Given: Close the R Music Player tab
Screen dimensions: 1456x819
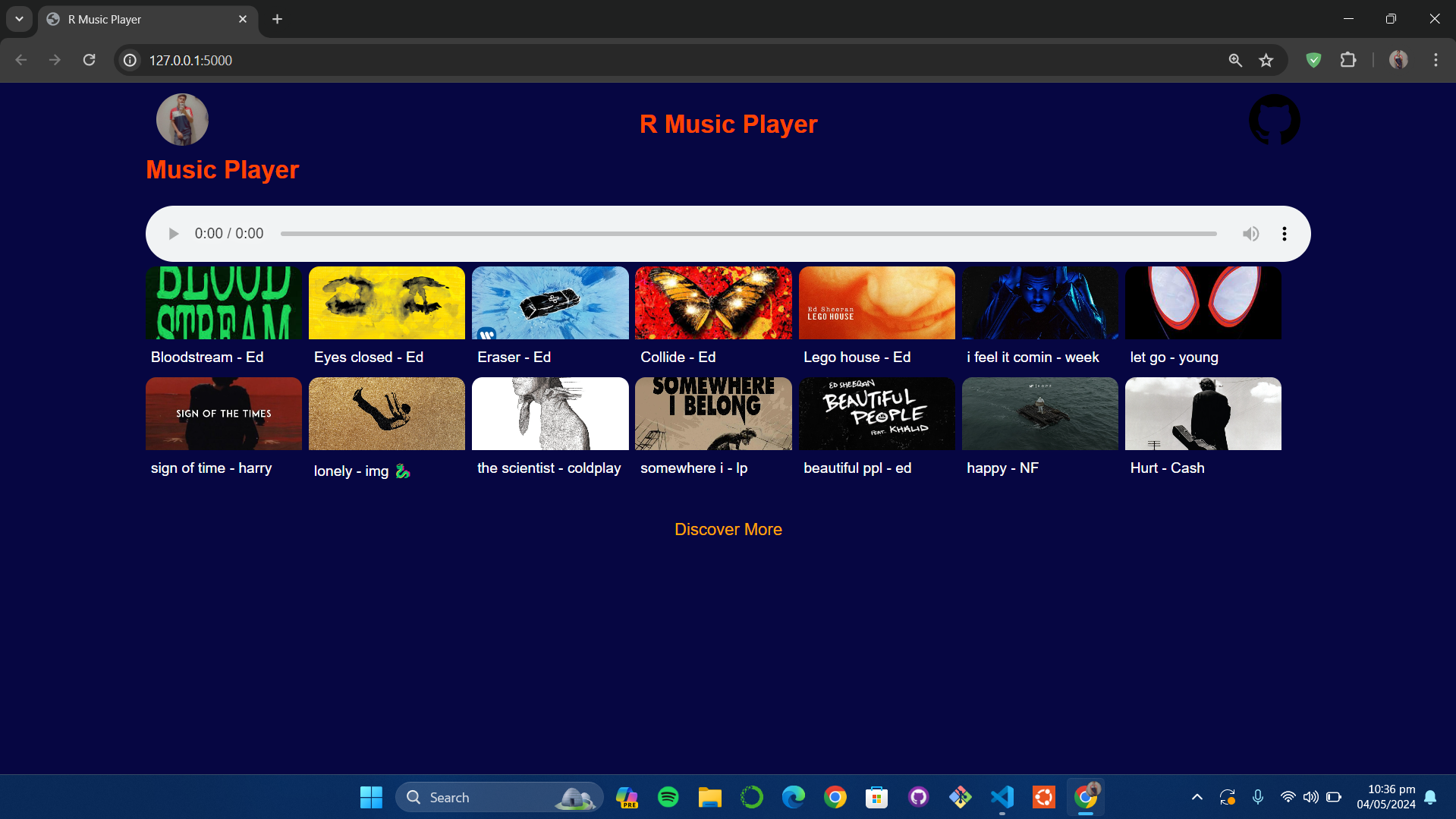Looking at the screenshot, I should (243, 19).
